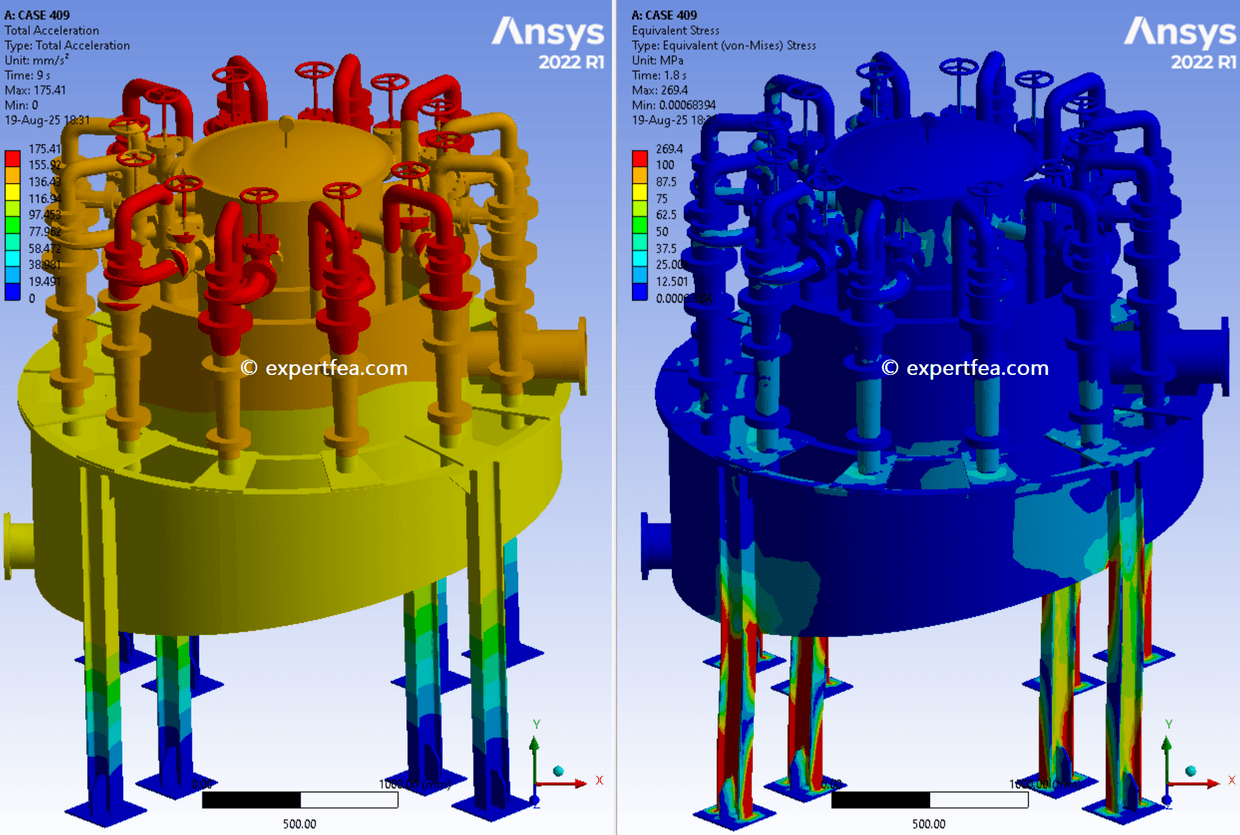This screenshot has width=1240, height=835.
Task: Select the blue Z axis sphere on the right triad
Action: coord(1166,800)
